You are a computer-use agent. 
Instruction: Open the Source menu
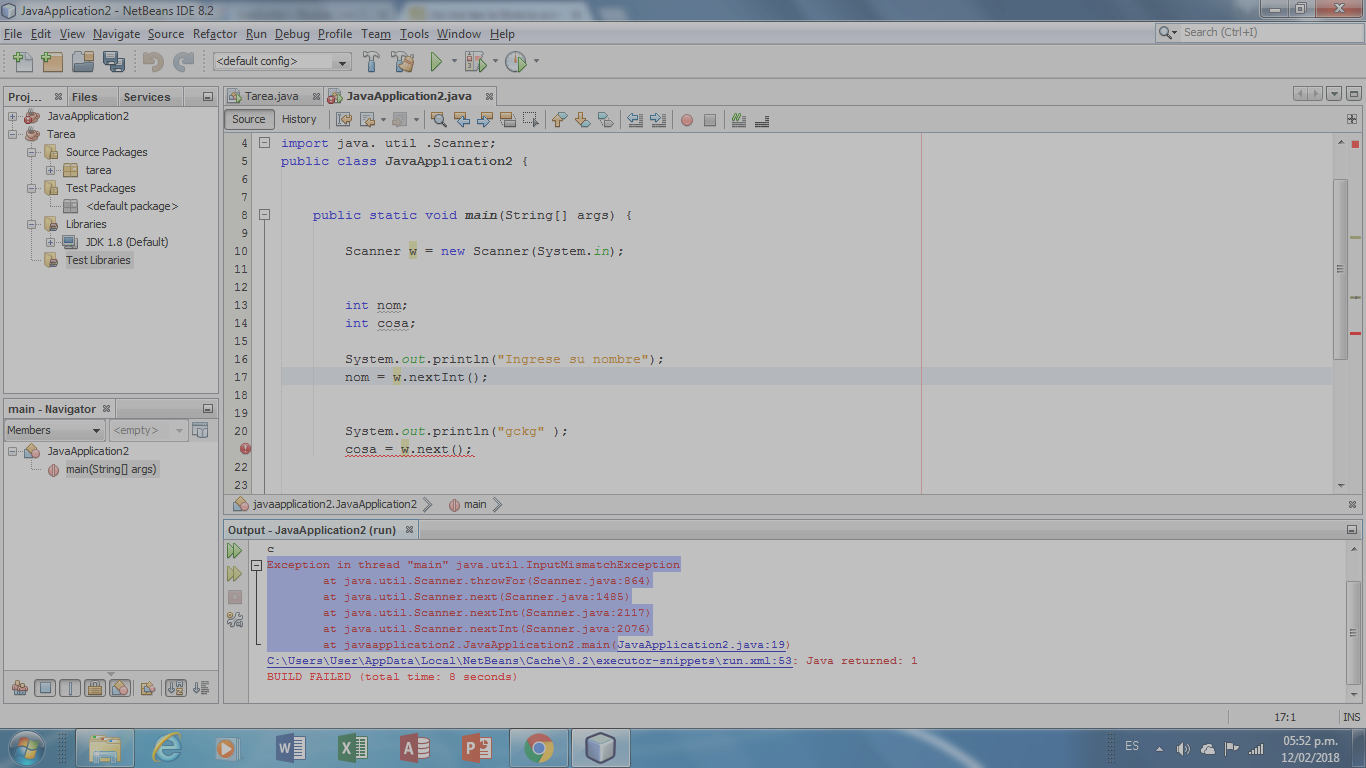166,34
